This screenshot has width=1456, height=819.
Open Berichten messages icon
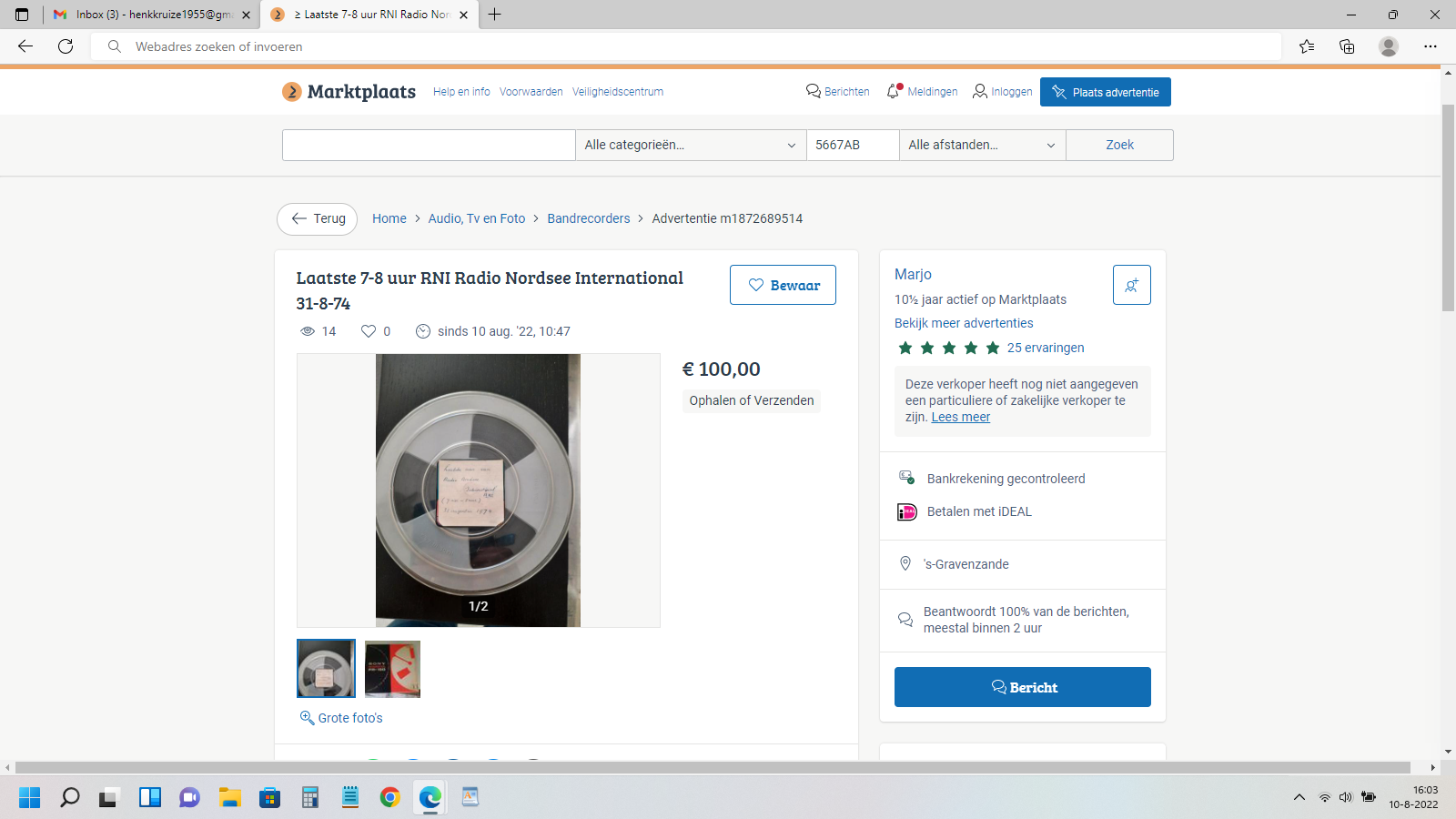pos(814,91)
